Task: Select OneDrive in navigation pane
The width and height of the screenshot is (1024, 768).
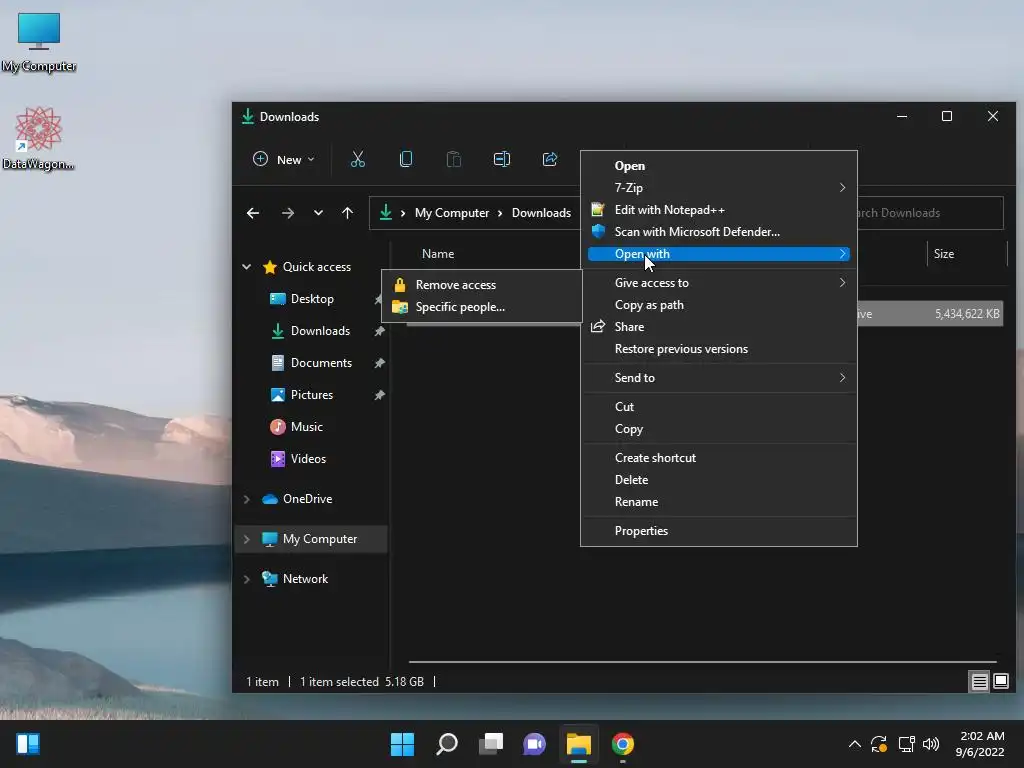Action: [x=307, y=499]
